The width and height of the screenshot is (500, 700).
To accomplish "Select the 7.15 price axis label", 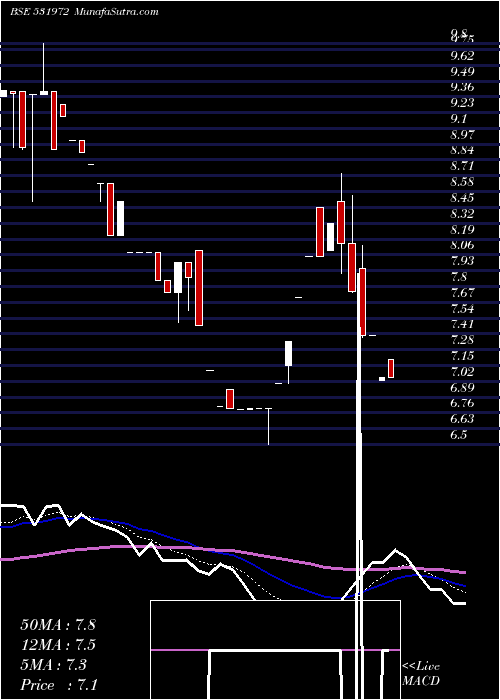I will coord(462,357).
